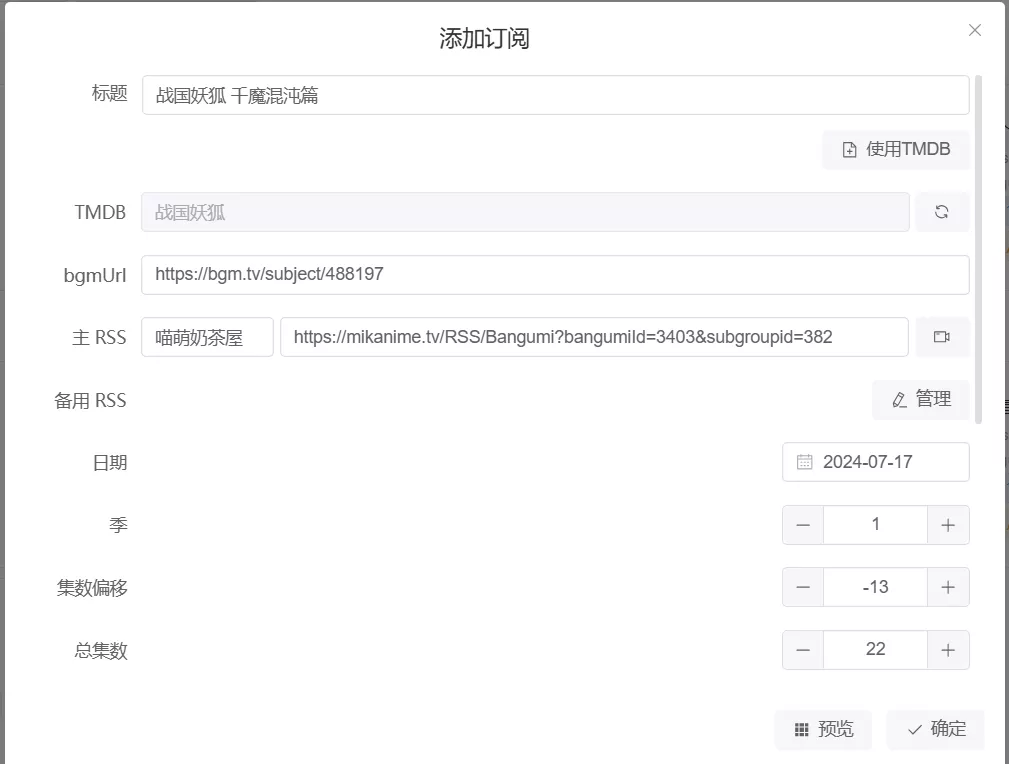Click the 预览 preview button
This screenshot has width=1009, height=764.
click(823, 730)
